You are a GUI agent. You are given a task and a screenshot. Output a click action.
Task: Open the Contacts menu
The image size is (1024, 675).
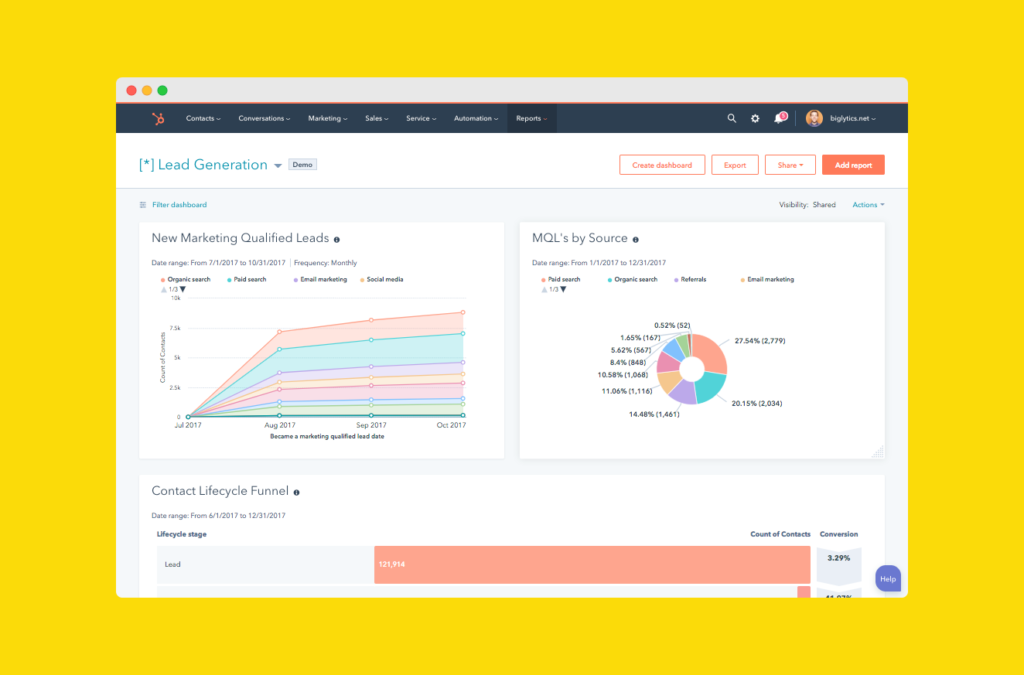pyautogui.click(x=203, y=118)
